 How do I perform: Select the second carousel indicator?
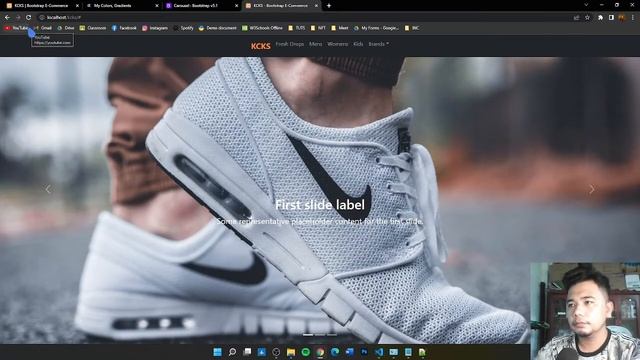pyautogui.click(x=320, y=335)
